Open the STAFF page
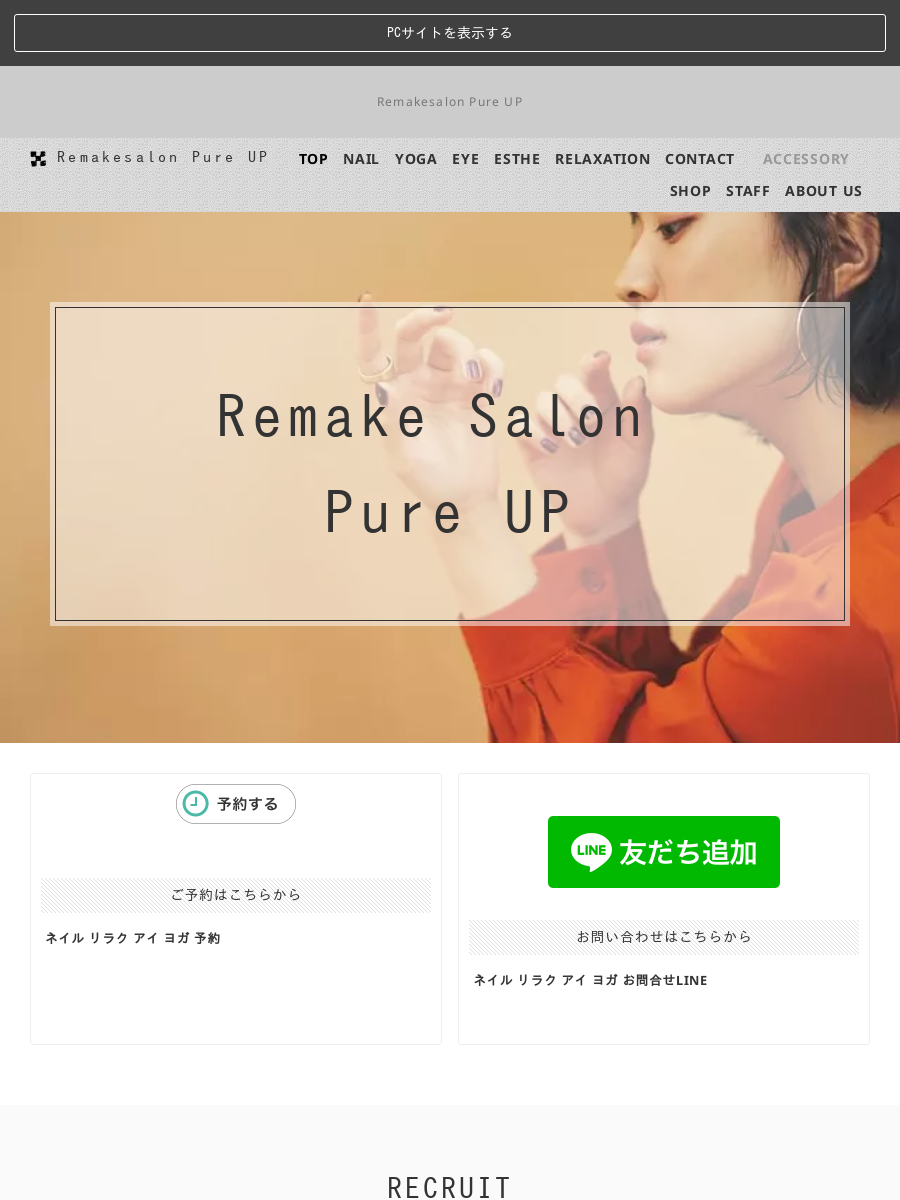Viewport: 900px width, 1200px height. coord(748,191)
